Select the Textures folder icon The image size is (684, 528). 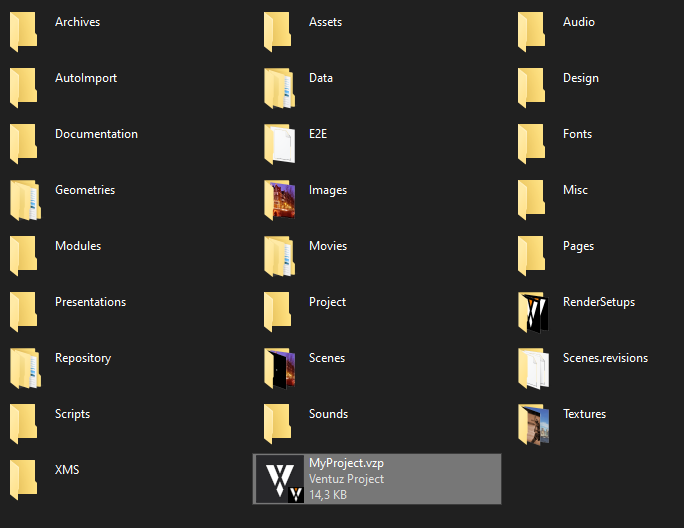pos(532,424)
